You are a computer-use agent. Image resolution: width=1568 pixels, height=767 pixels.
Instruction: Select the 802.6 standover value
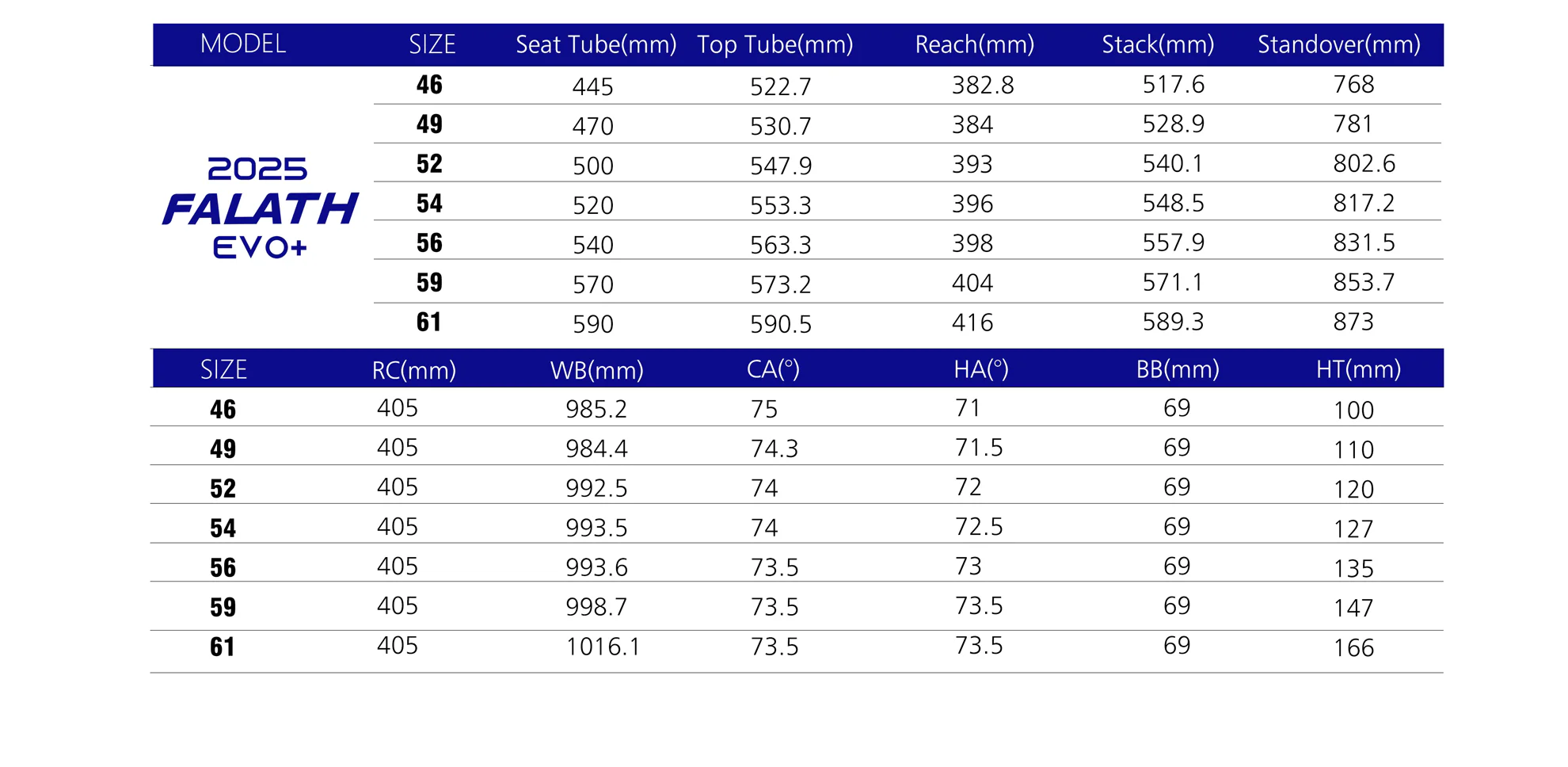pyautogui.click(x=1364, y=163)
